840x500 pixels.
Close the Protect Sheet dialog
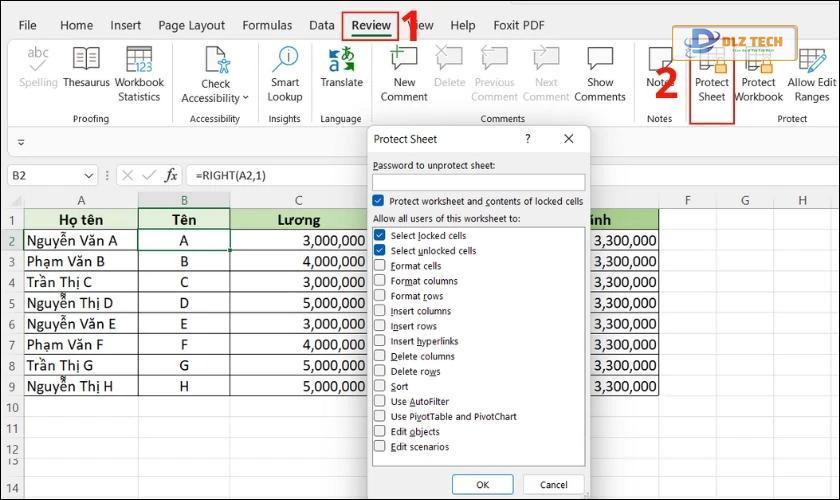click(569, 139)
